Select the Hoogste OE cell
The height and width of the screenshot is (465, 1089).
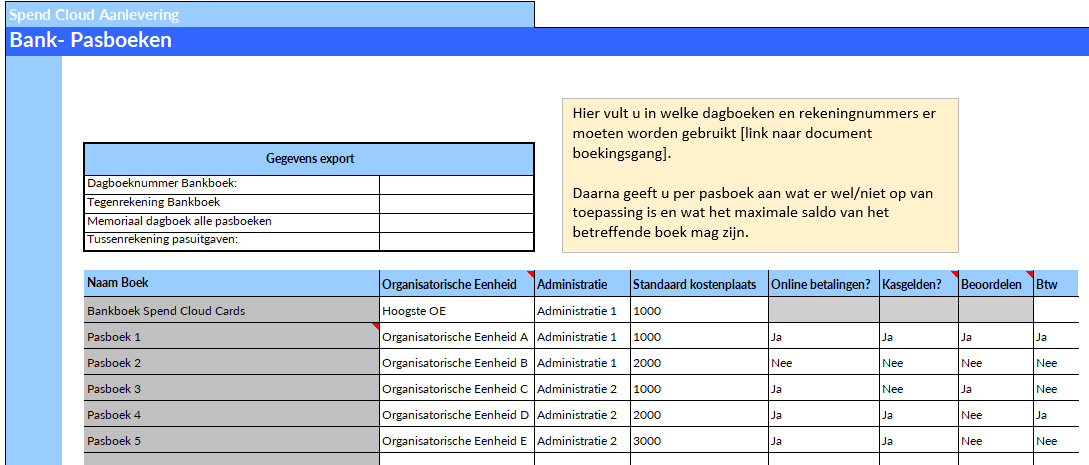click(456, 311)
